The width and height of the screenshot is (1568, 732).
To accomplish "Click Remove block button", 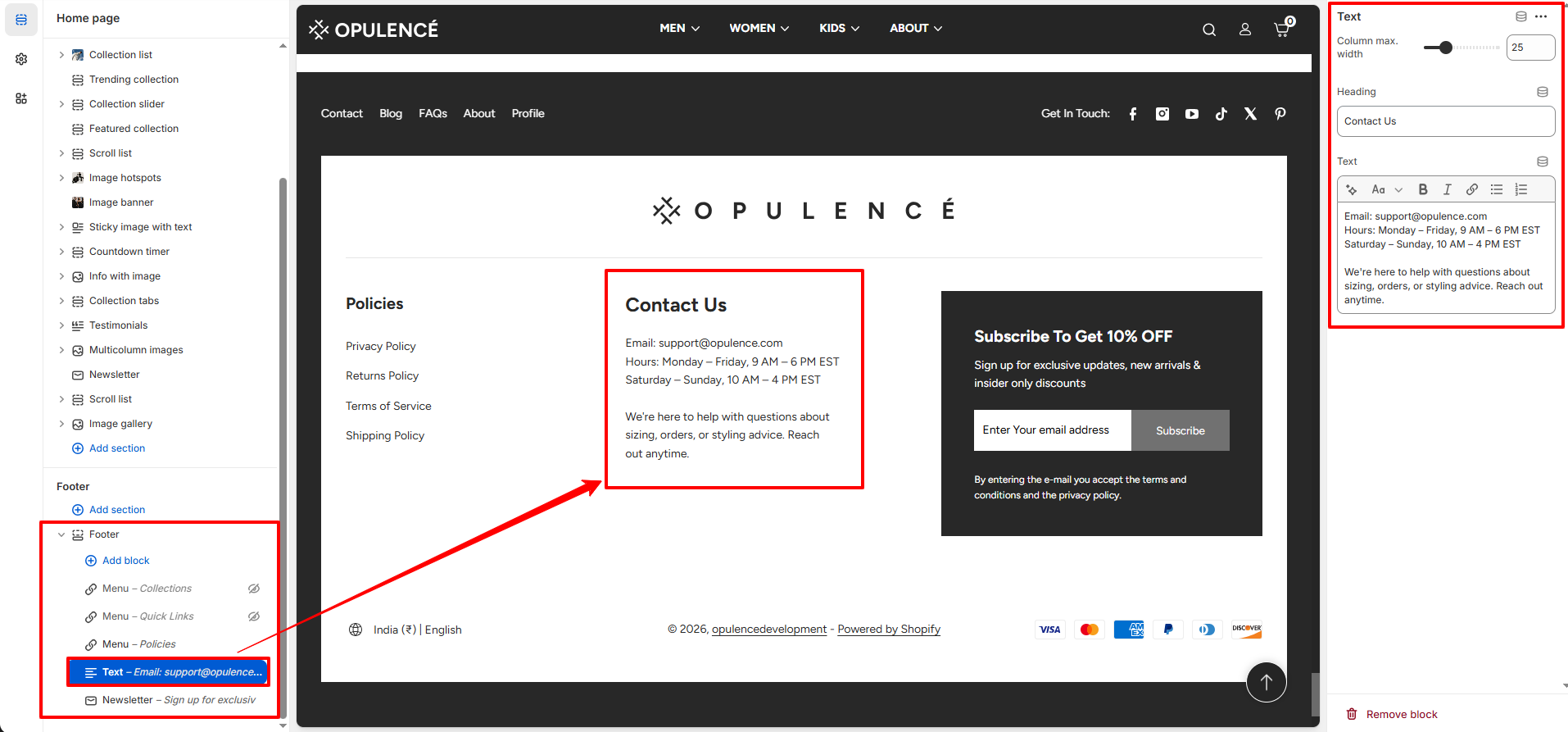I will (1392, 714).
